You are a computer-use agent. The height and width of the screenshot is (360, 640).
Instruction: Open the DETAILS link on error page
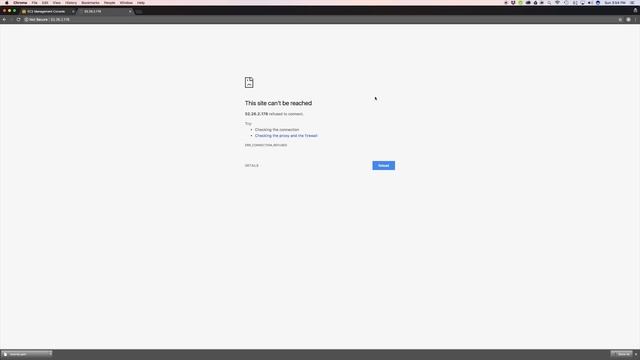251,165
